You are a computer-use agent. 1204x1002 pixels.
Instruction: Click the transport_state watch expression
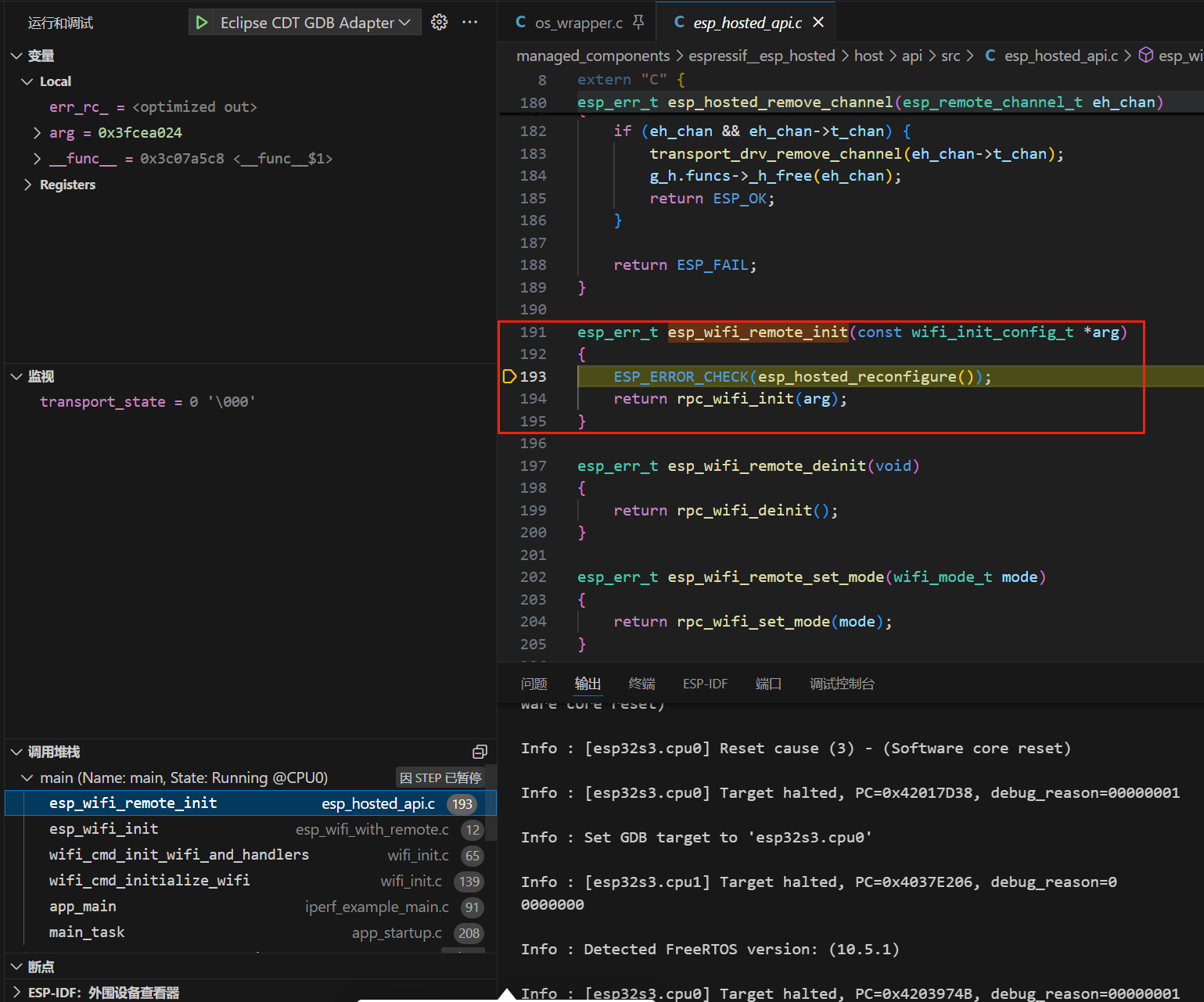click(x=102, y=402)
